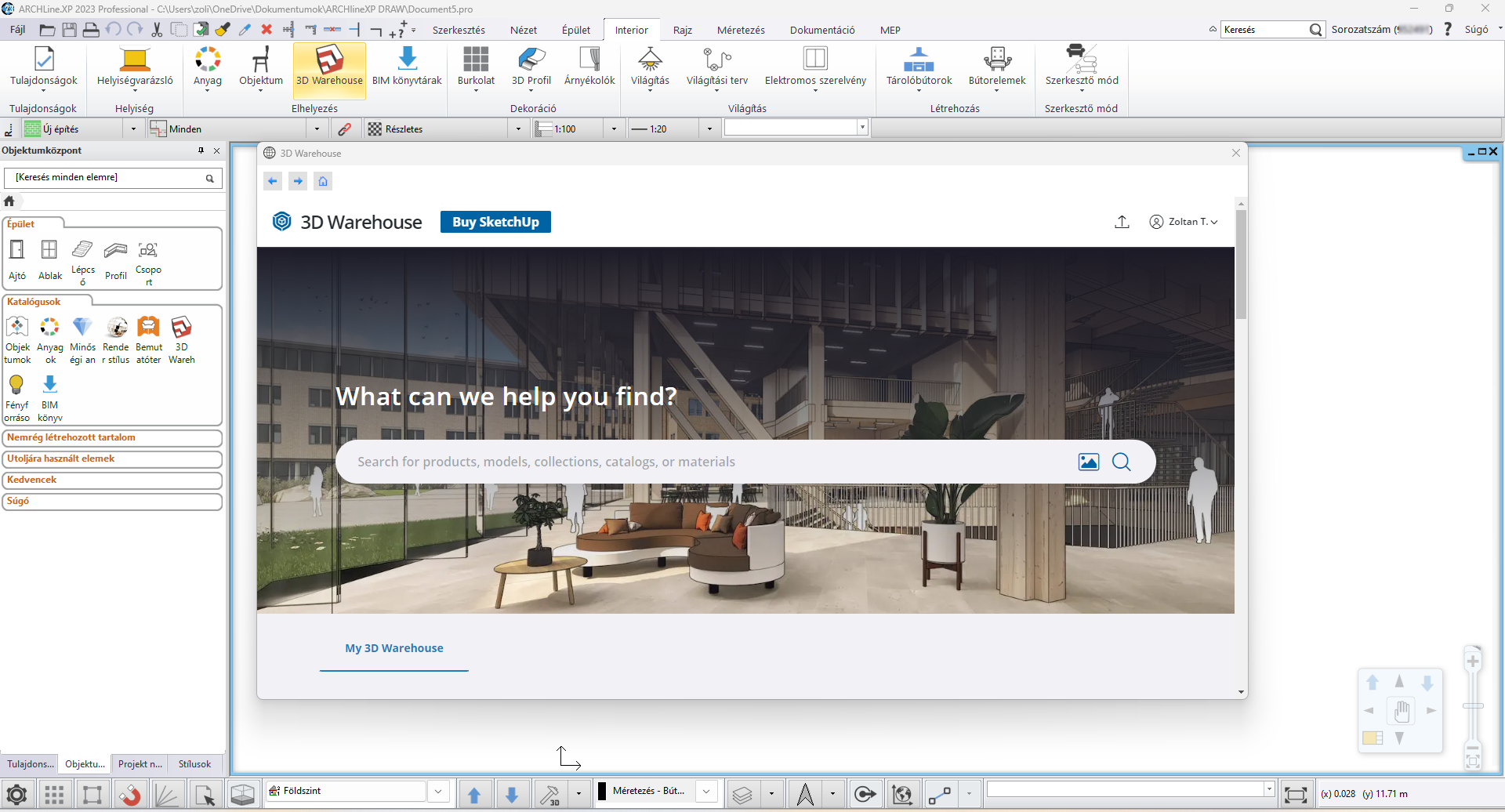Click the red X delete icon
The image size is (1505, 812).
(267, 30)
